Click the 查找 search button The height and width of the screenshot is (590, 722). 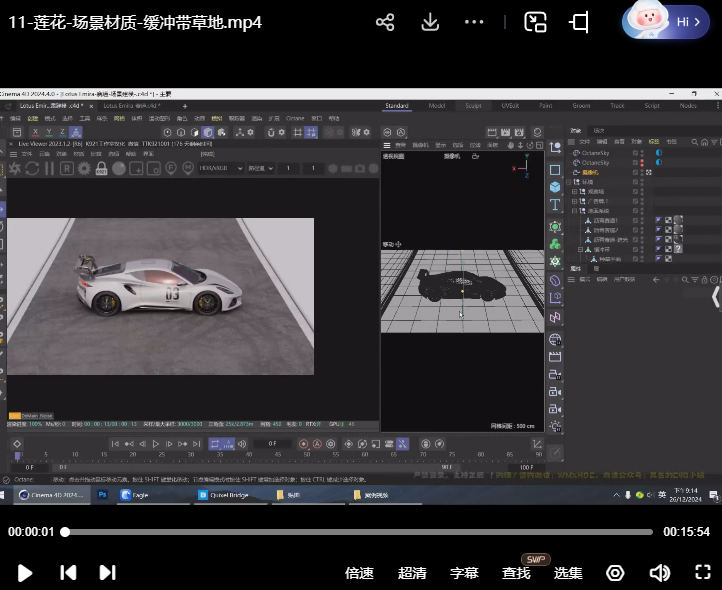516,573
